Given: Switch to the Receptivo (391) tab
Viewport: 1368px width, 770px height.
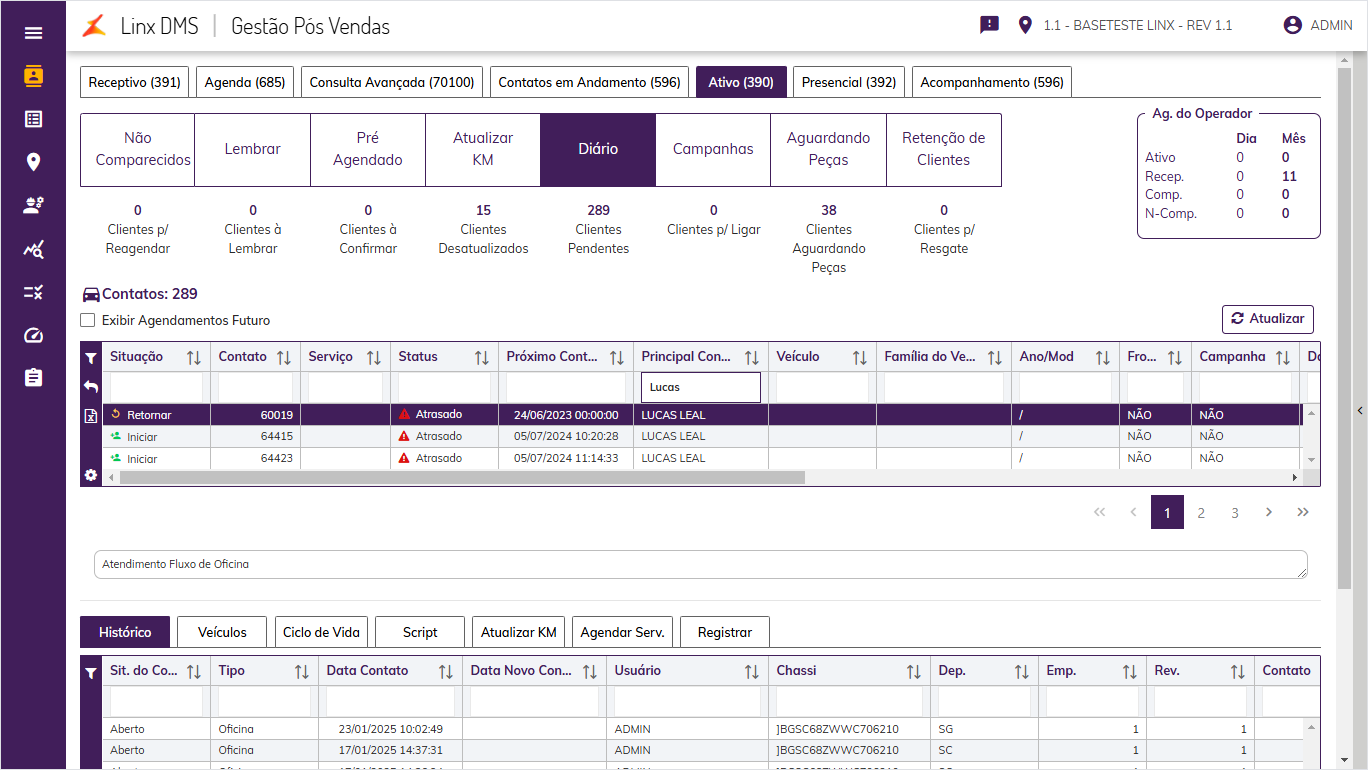Looking at the screenshot, I should [135, 82].
